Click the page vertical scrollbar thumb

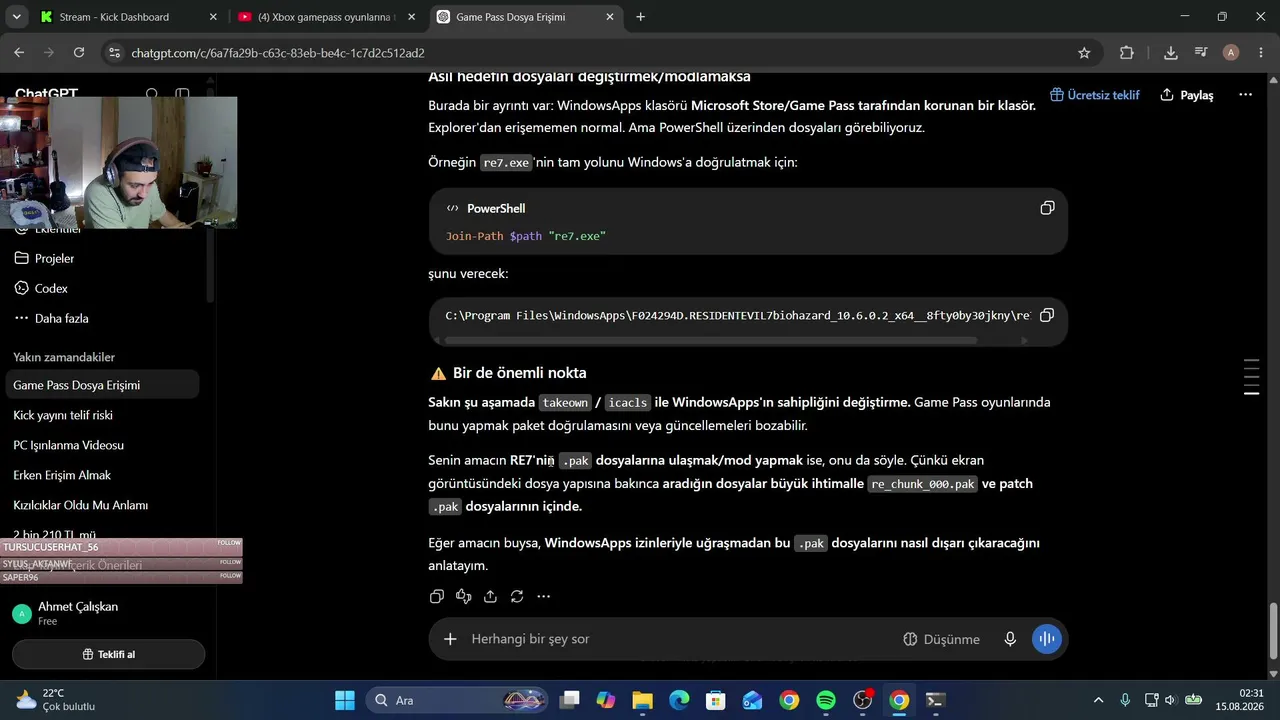pyautogui.click(x=1273, y=631)
